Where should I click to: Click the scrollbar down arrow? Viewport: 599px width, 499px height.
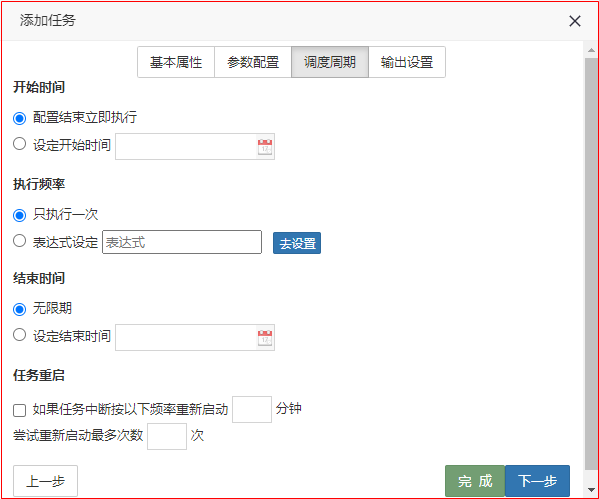(591, 489)
